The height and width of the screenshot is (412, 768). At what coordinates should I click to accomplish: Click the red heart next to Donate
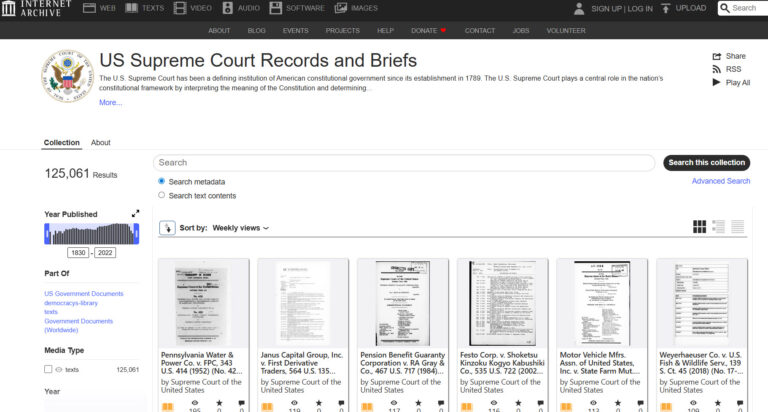pos(443,30)
